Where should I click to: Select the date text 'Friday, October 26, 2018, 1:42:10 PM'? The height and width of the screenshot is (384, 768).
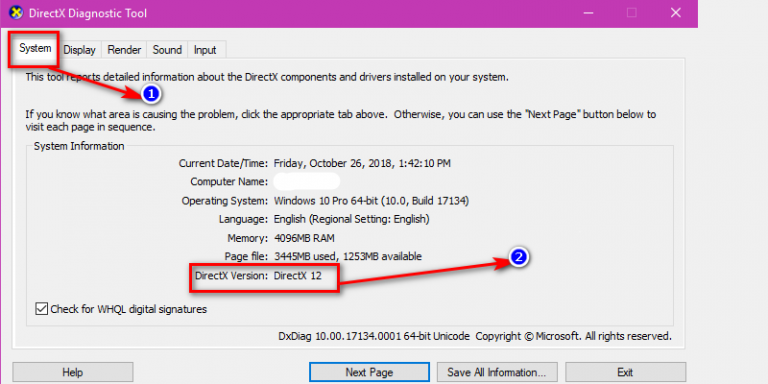tap(362, 163)
